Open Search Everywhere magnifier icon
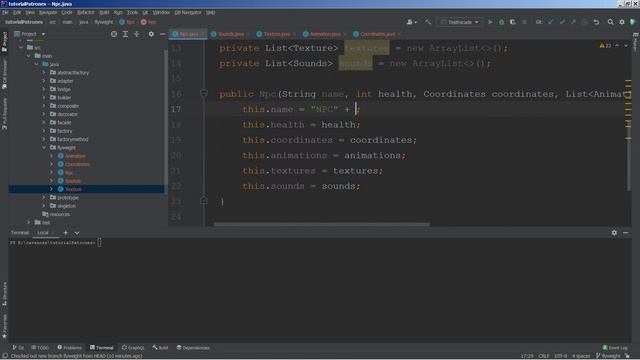 point(611,22)
